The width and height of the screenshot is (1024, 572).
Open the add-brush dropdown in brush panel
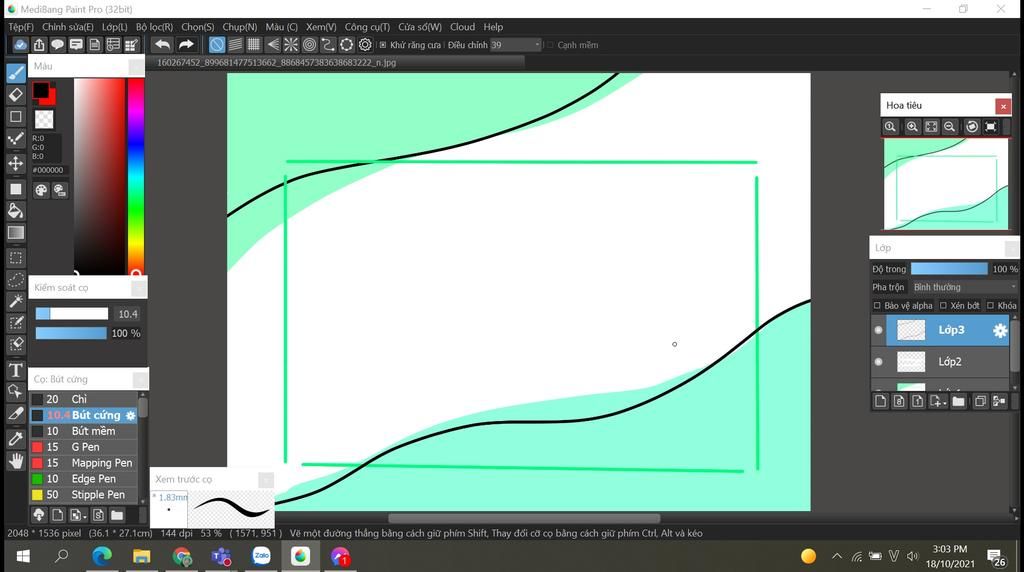click(x=84, y=516)
